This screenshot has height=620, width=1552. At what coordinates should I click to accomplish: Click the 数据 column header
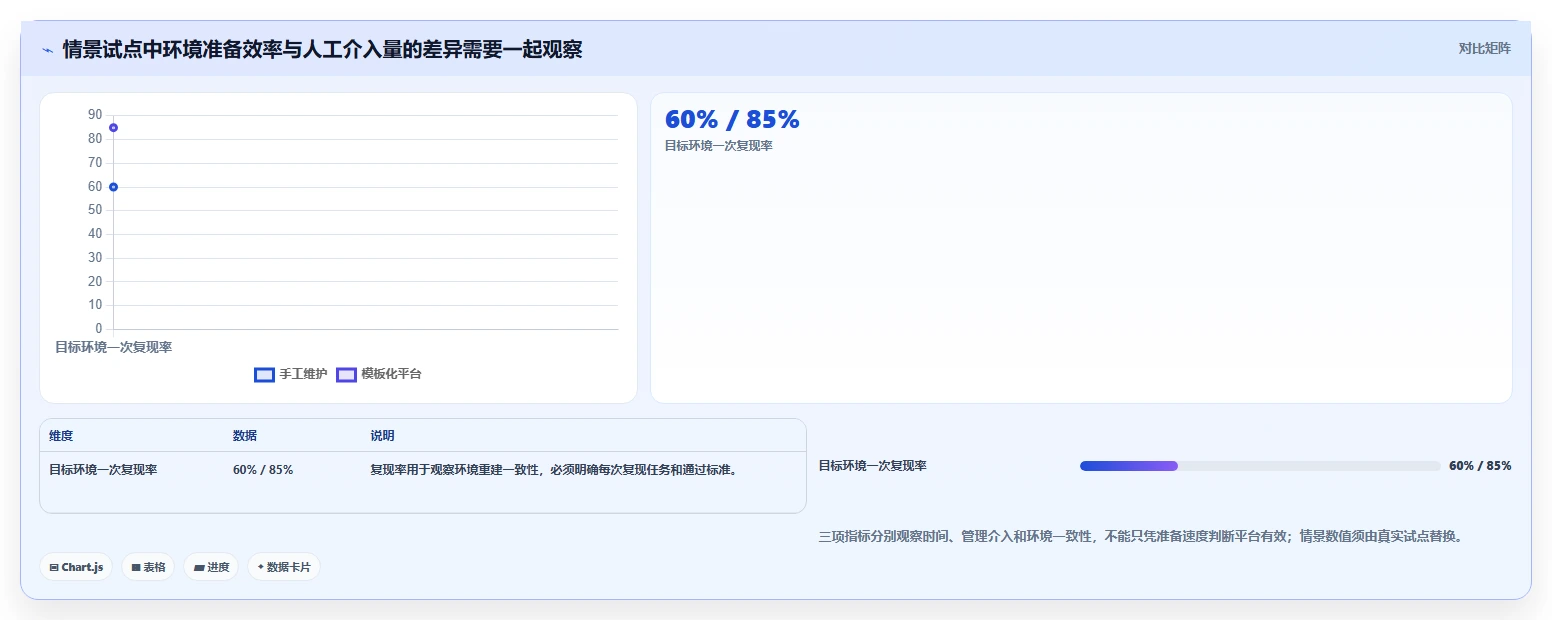(x=245, y=436)
